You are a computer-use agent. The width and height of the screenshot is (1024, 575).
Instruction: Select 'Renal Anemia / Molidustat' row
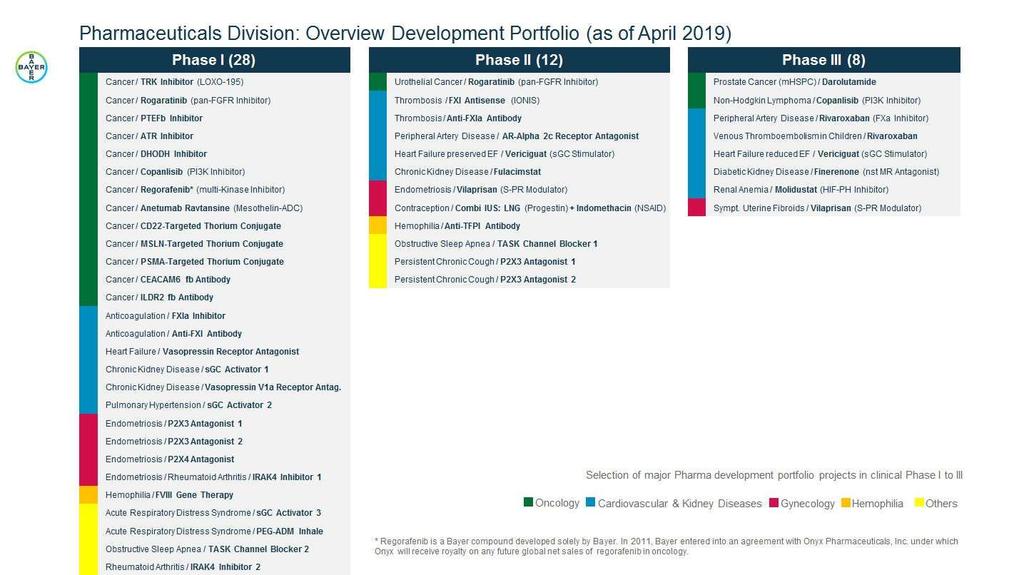(824, 189)
